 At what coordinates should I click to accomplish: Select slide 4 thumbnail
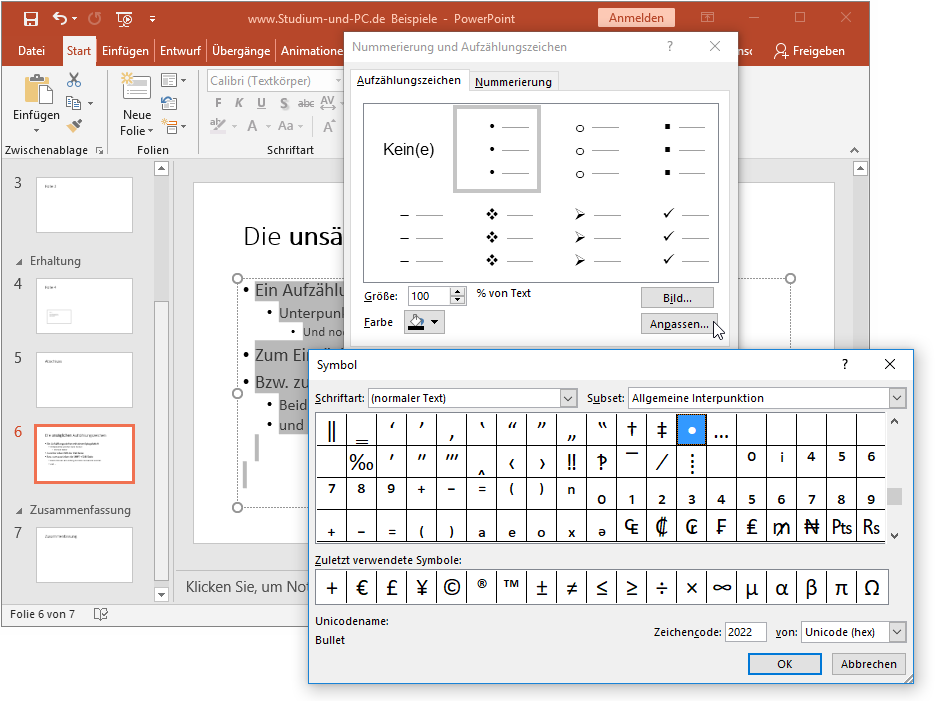[84, 306]
